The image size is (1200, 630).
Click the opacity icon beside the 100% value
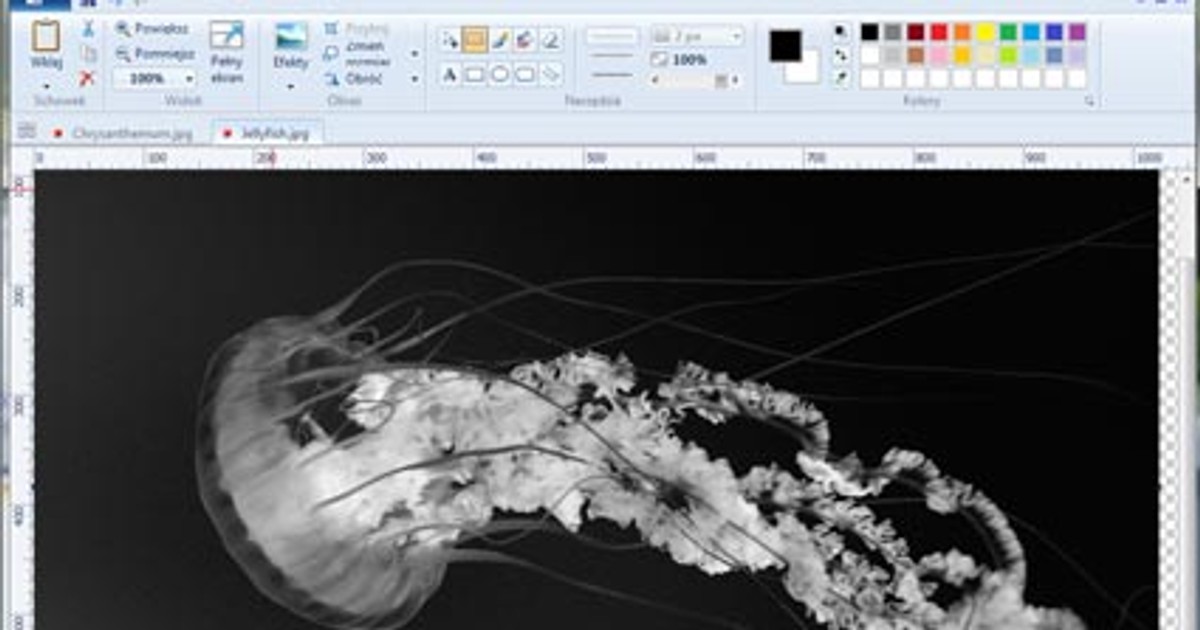click(x=659, y=60)
